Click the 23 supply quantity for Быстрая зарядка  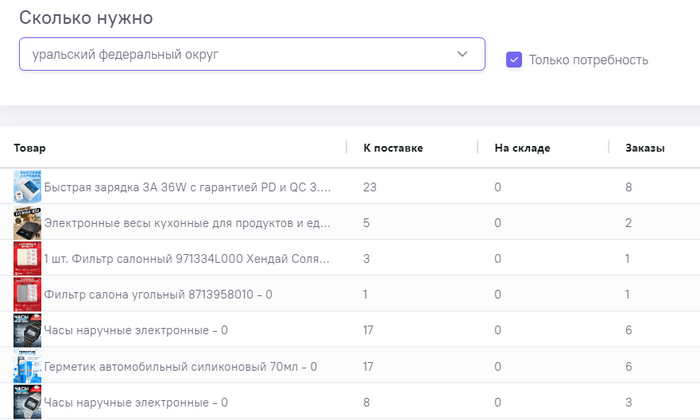[x=369, y=187]
